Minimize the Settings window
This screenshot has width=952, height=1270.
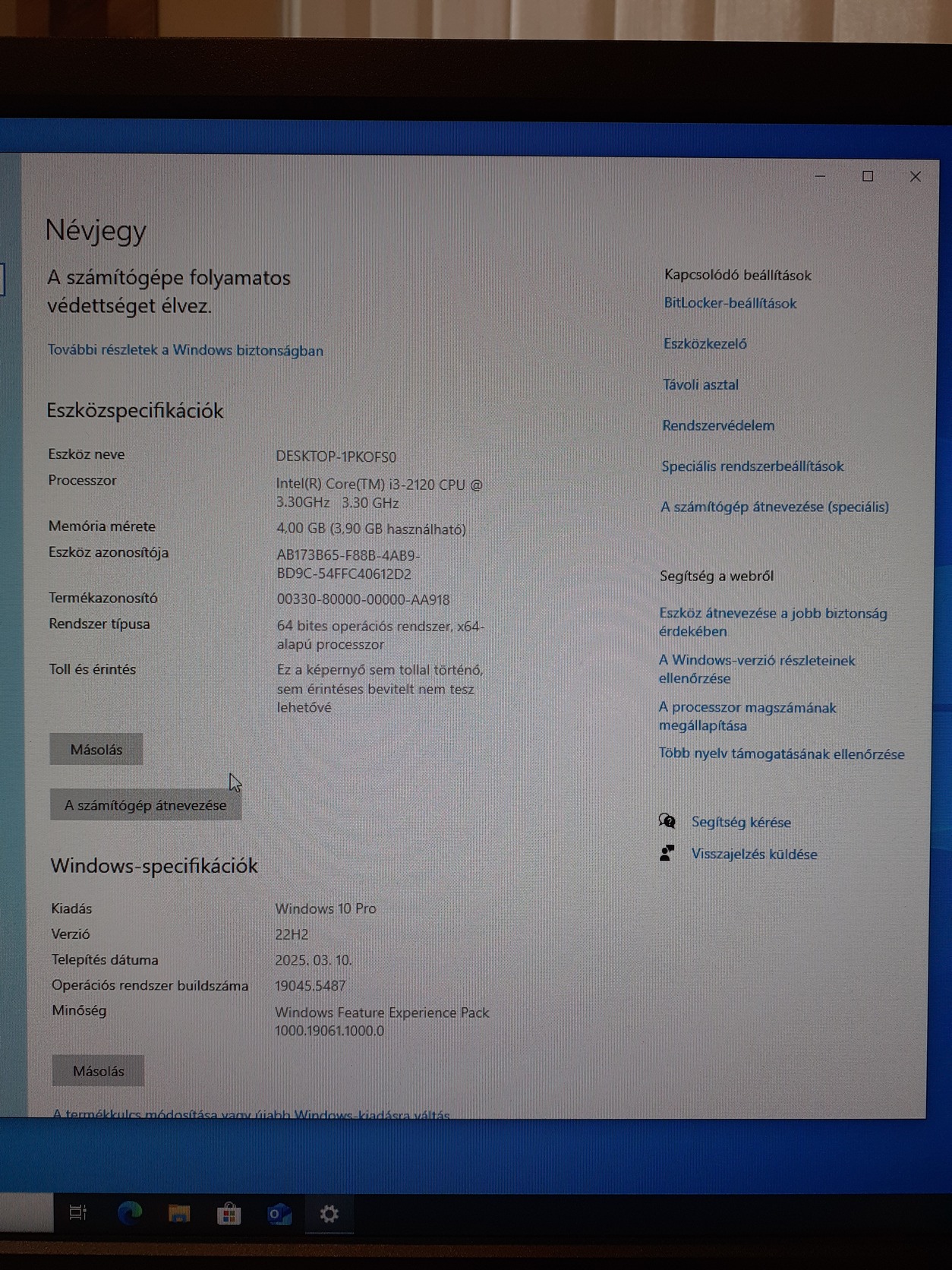[x=820, y=176]
